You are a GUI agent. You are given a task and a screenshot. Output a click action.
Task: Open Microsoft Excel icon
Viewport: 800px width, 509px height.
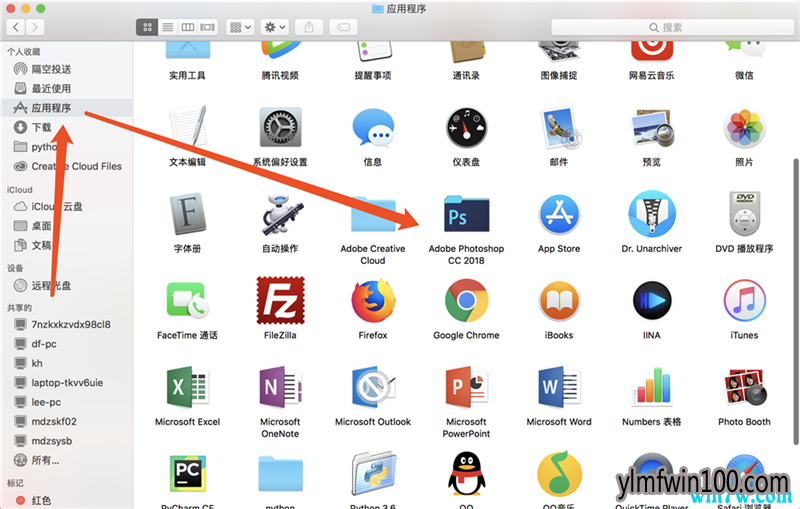[x=187, y=388]
